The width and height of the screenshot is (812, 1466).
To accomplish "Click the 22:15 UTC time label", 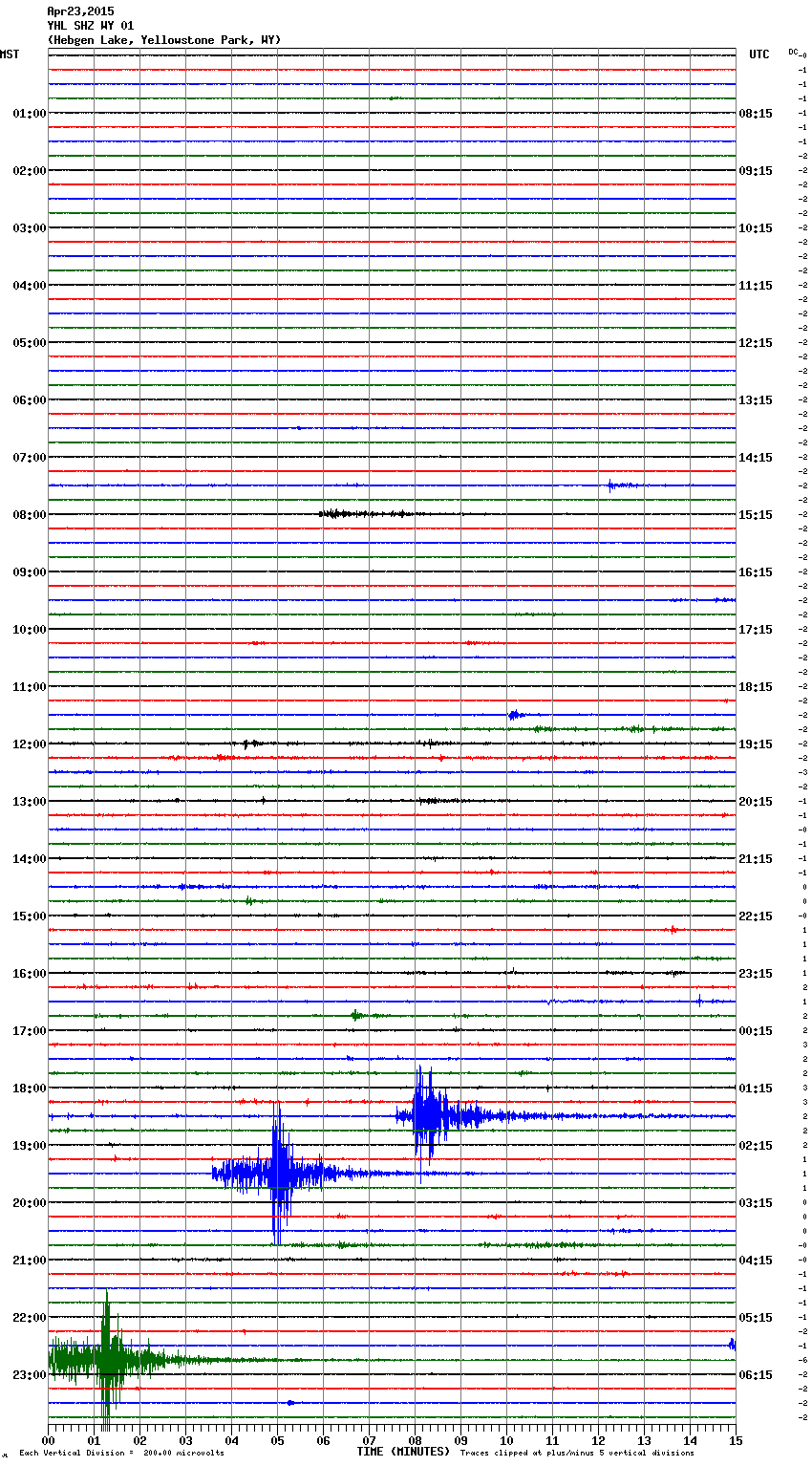I will (x=756, y=916).
